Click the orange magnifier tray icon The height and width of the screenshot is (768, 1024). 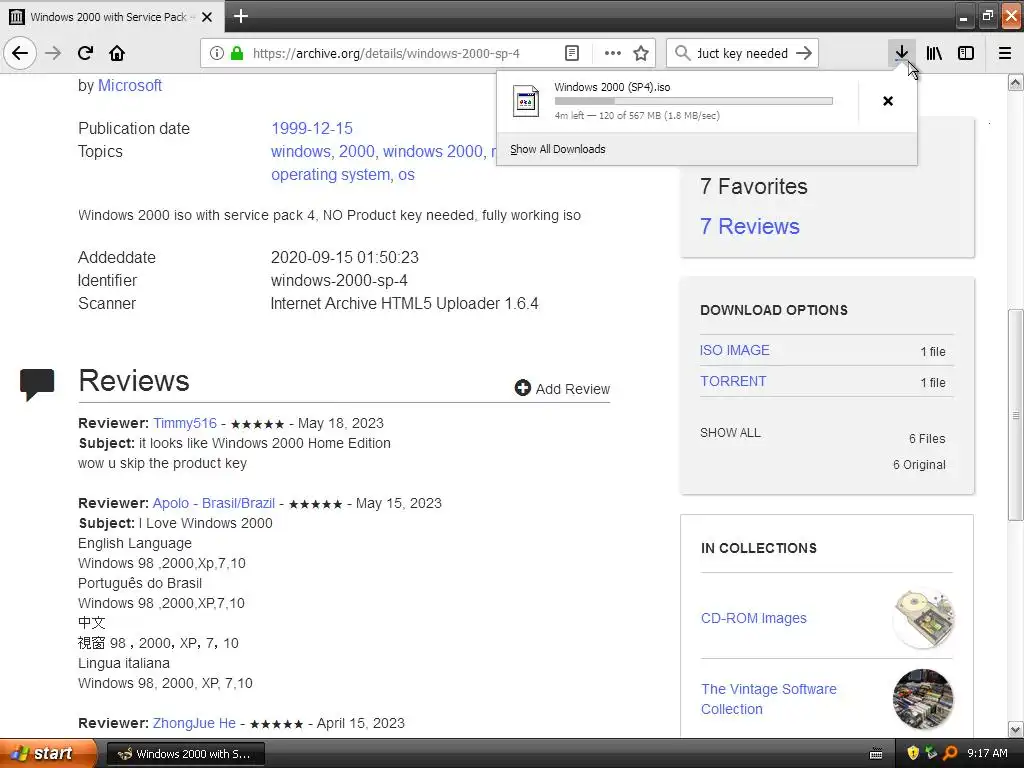pos(950,753)
